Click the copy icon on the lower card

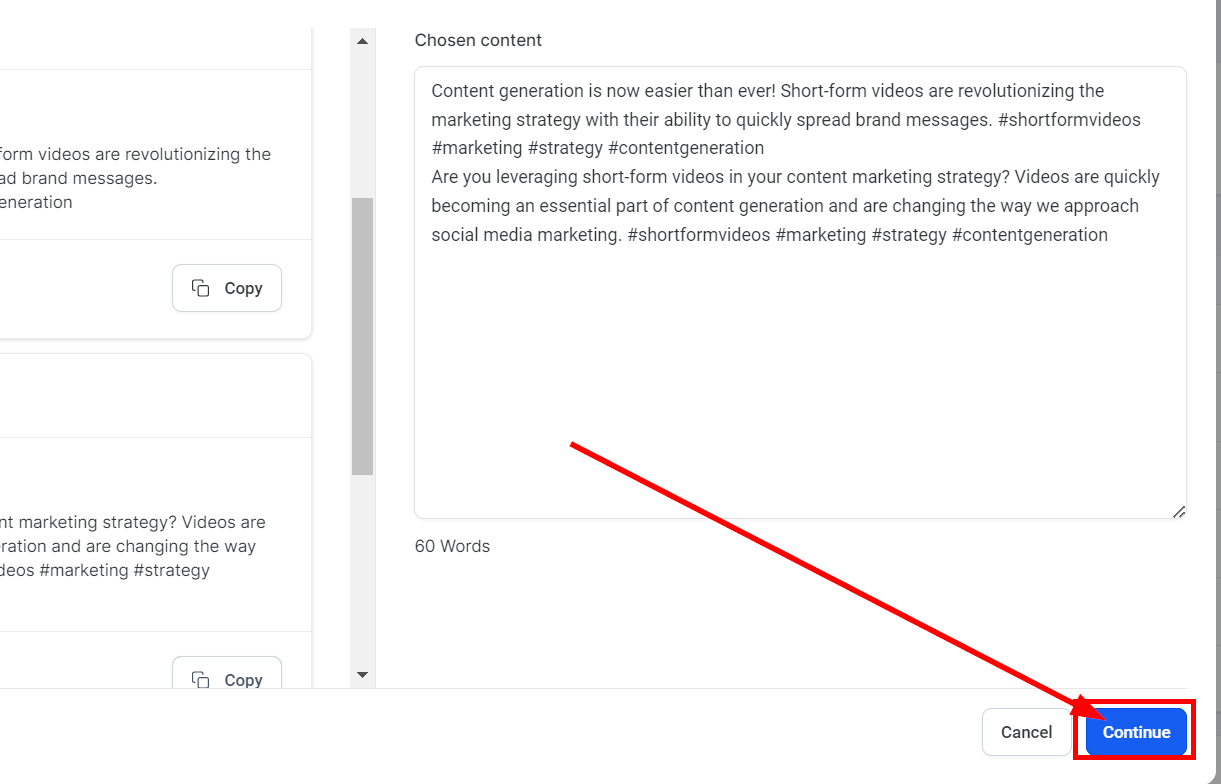201,679
